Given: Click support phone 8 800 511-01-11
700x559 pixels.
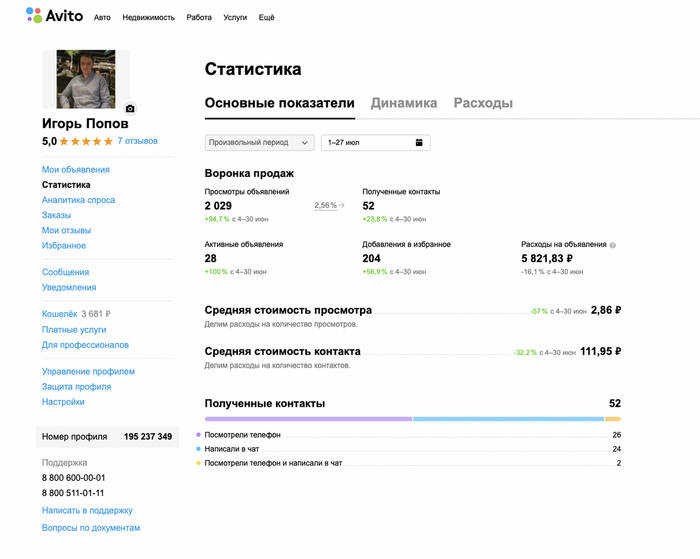Looking at the screenshot, I should click(x=73, y=493).
